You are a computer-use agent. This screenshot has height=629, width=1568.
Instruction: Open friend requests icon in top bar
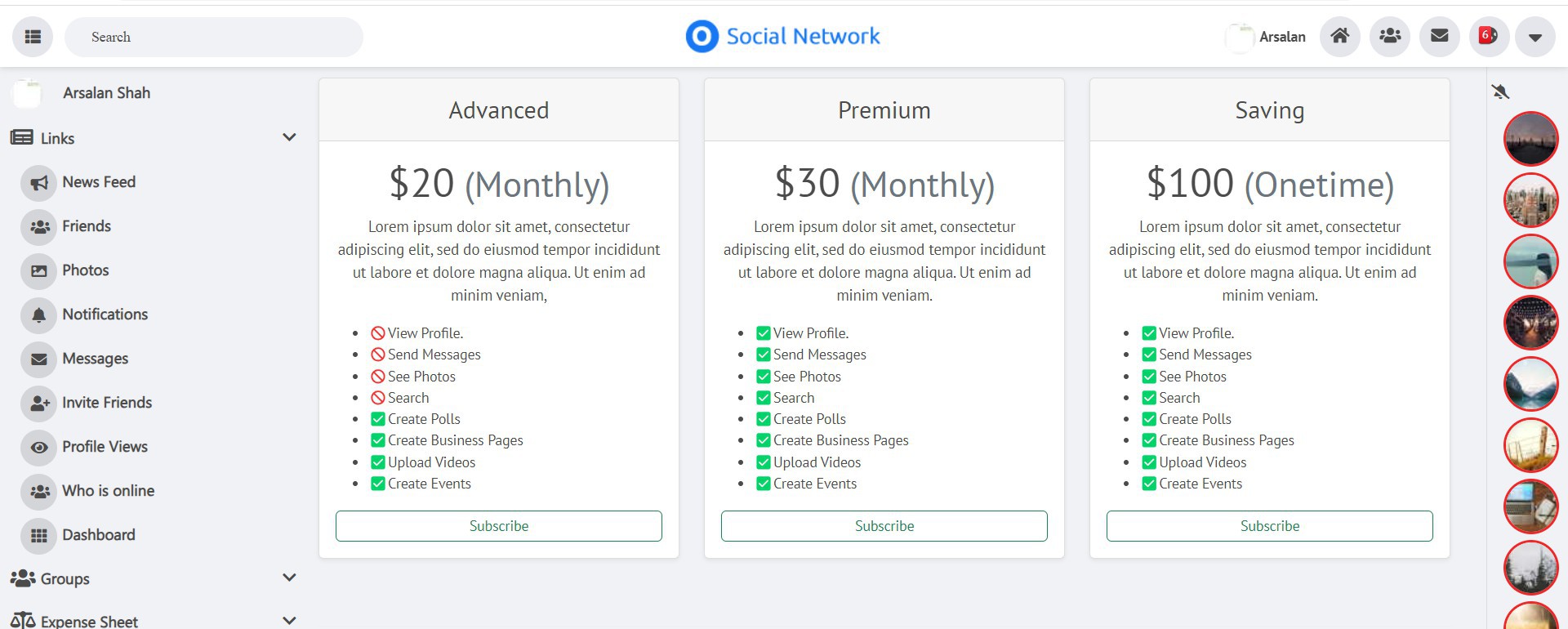point(1390,37)
